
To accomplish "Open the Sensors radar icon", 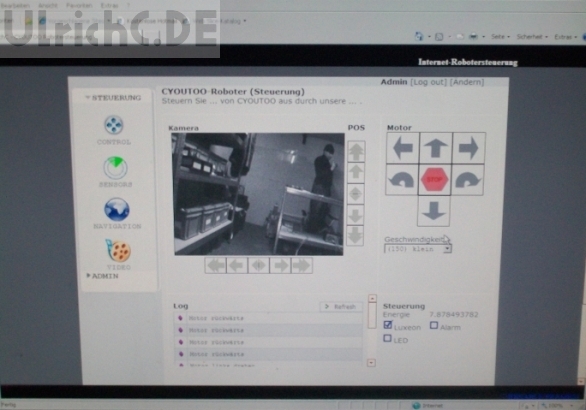I will tap(115, 167).
